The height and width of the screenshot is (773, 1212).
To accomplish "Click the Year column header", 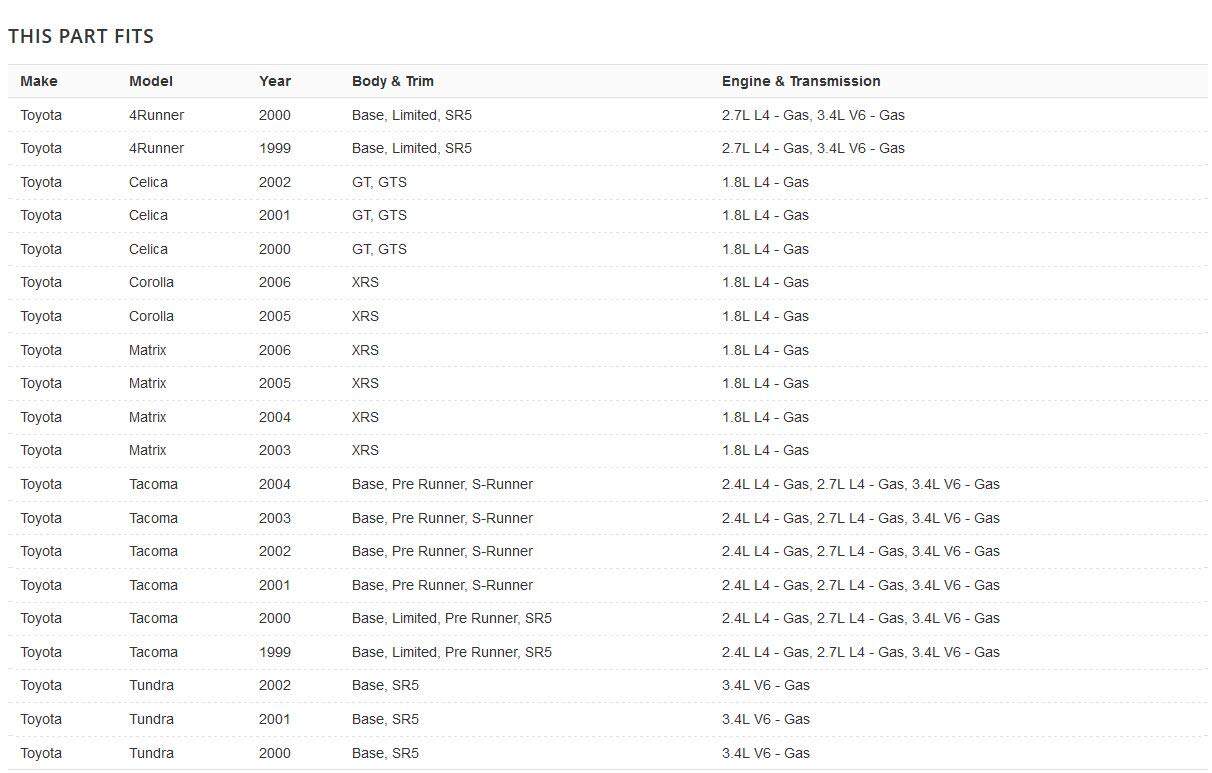I will (x=275, y=81).
